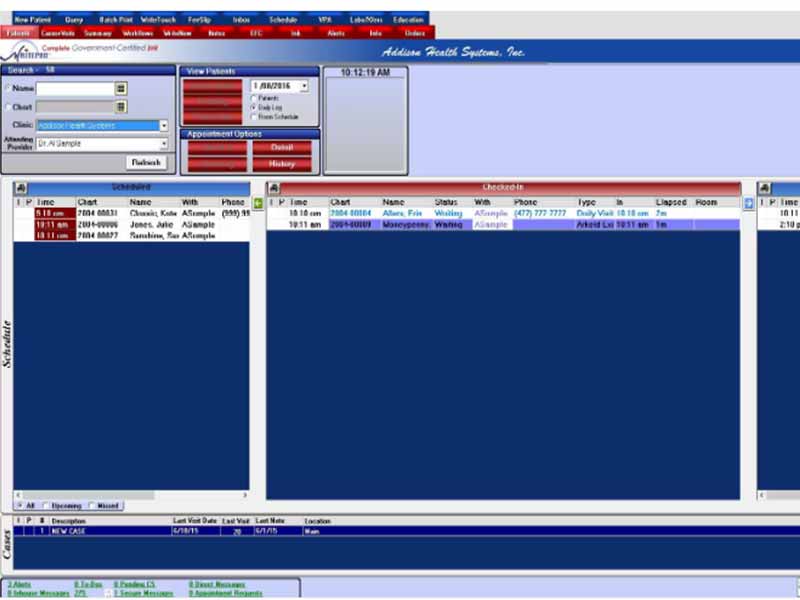Click the green arrow icon beside the Scheduled list
Screen dimensions: 800x600
[257, 203]
